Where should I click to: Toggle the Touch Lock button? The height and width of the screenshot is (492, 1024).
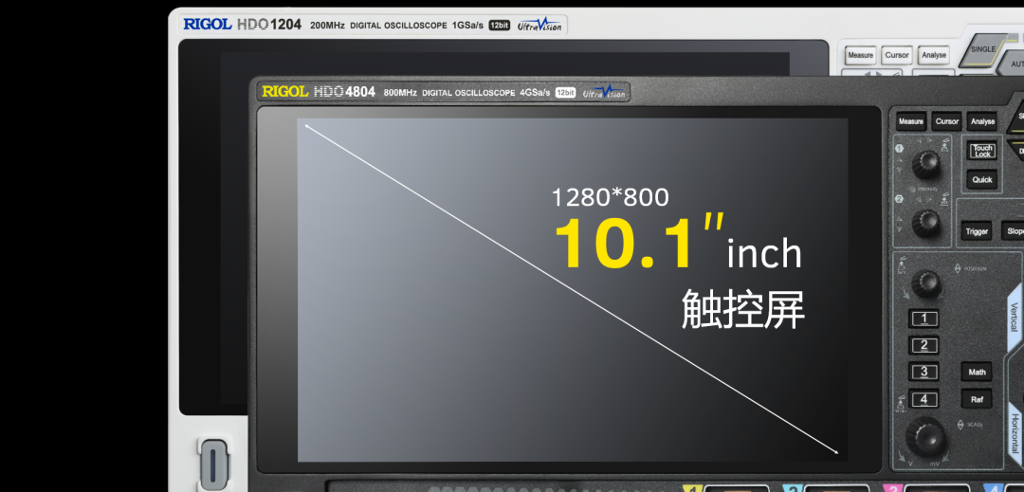tap(982, 151)
